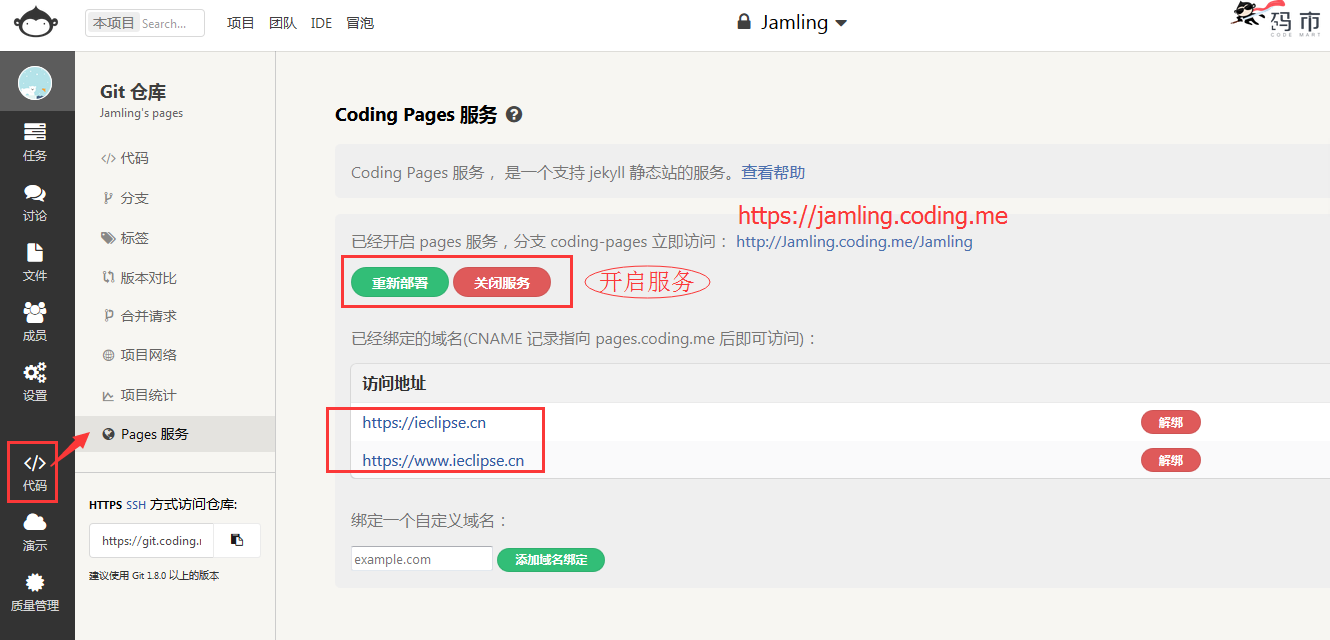Screen dimensions: 1330x640
Task: Click the 重新部署 redeploy button
Action: click(400, 283)
